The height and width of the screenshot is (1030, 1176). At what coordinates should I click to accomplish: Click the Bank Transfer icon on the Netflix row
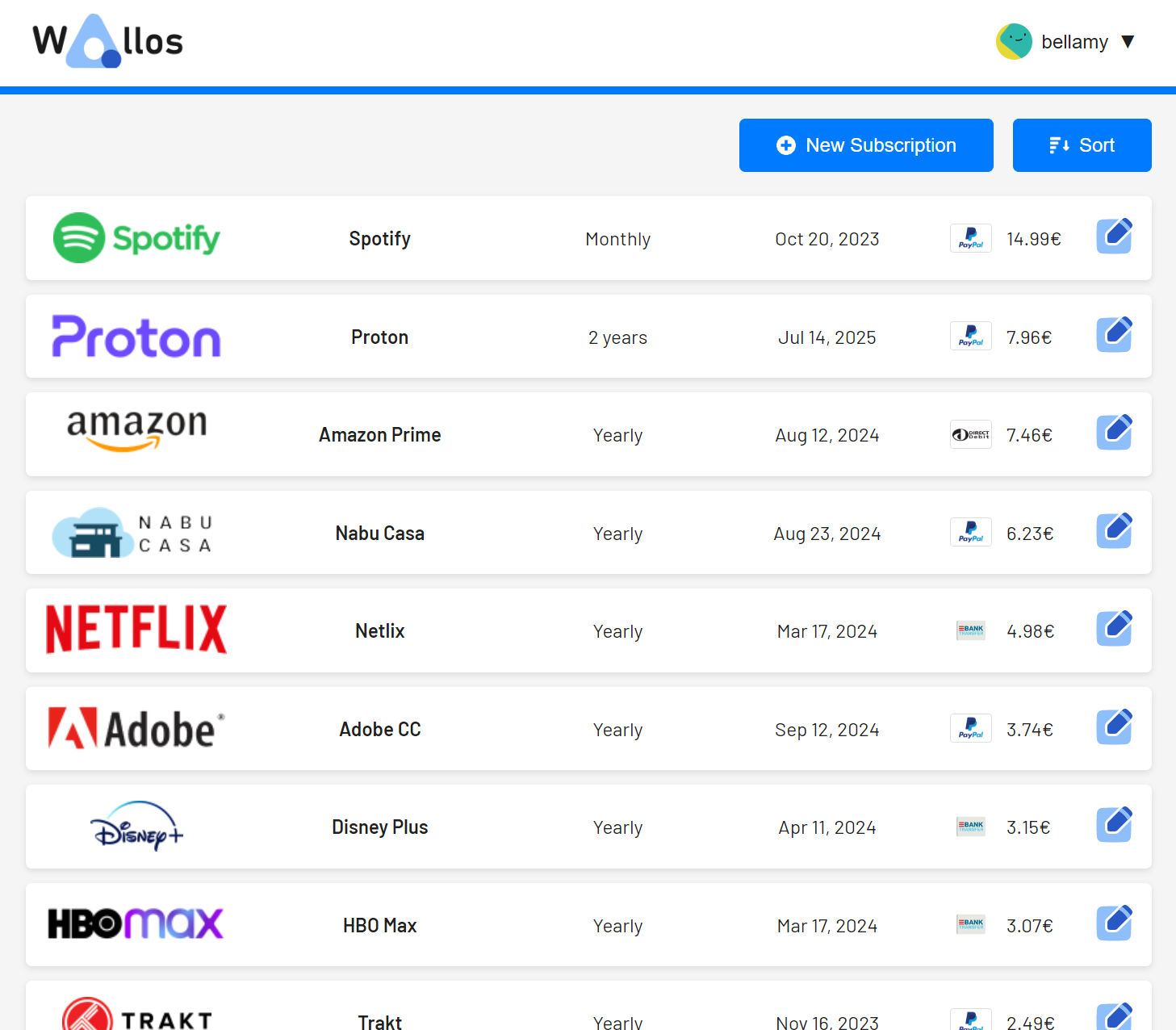tap(970, 630)
